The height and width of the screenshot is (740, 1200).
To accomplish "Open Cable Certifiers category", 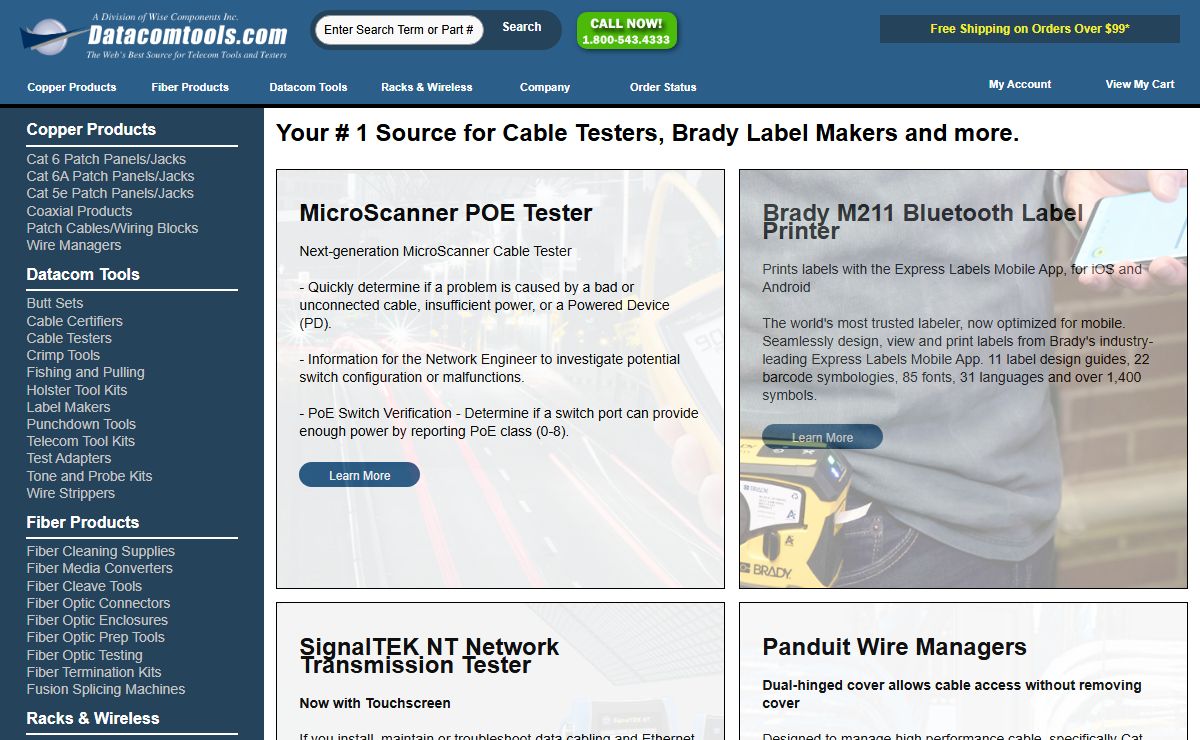I will [x=75, y=321].
